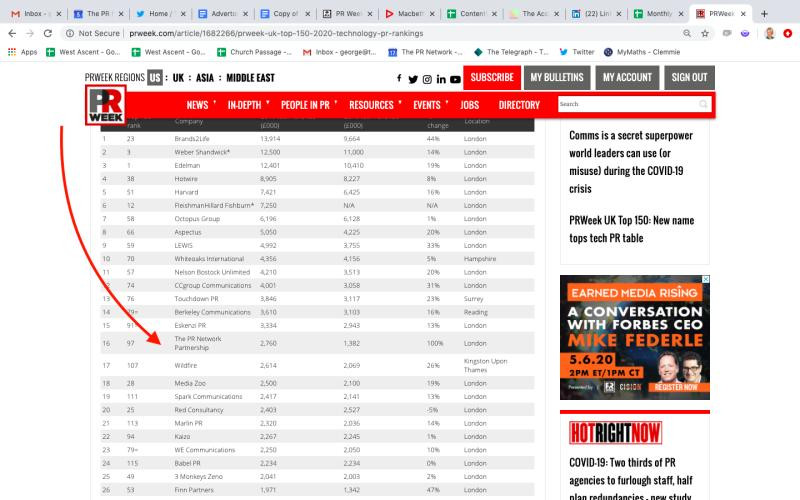
Task: Reload the page with refresh icon
Action: click(x=47, y=33)
